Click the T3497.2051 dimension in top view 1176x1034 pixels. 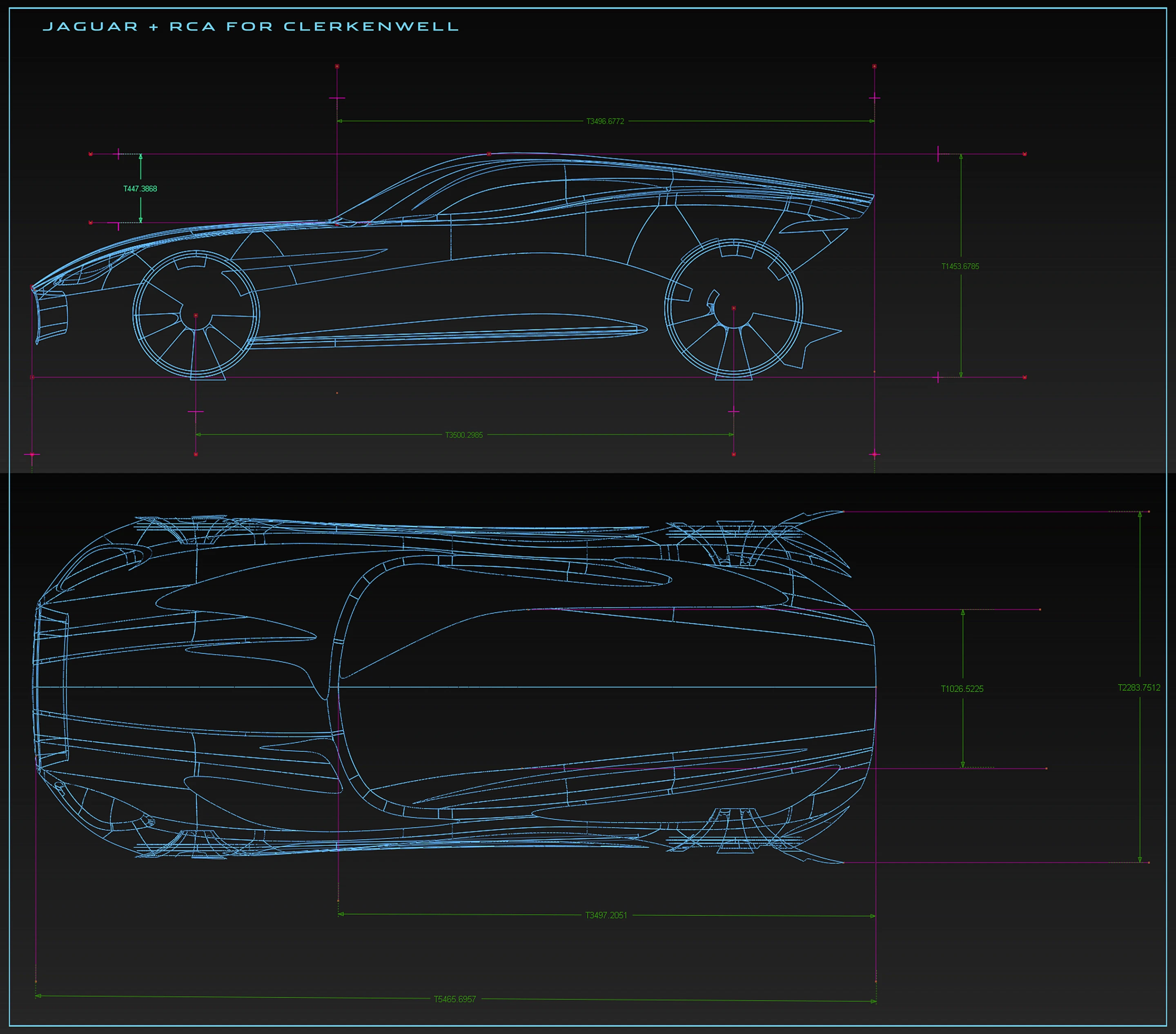[606, 915]
